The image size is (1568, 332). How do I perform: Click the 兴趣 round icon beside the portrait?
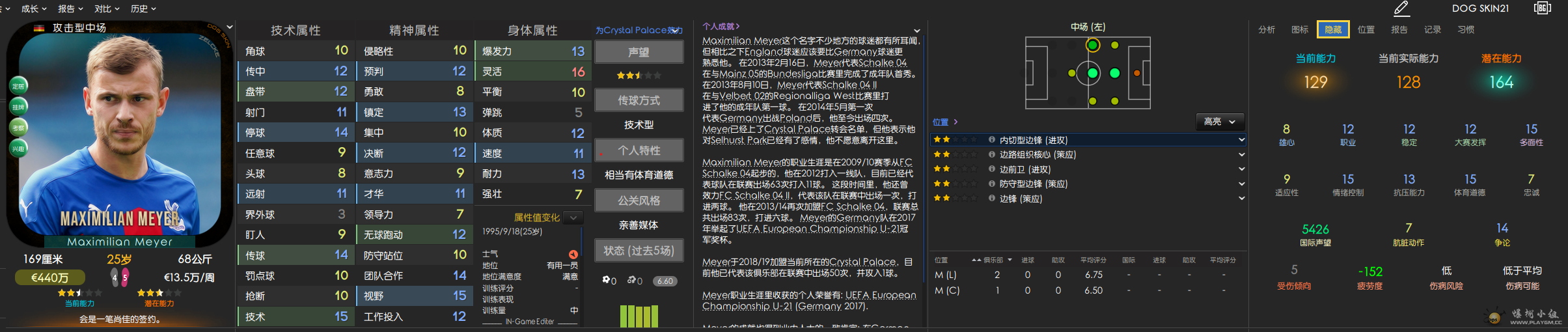point(19,148)
